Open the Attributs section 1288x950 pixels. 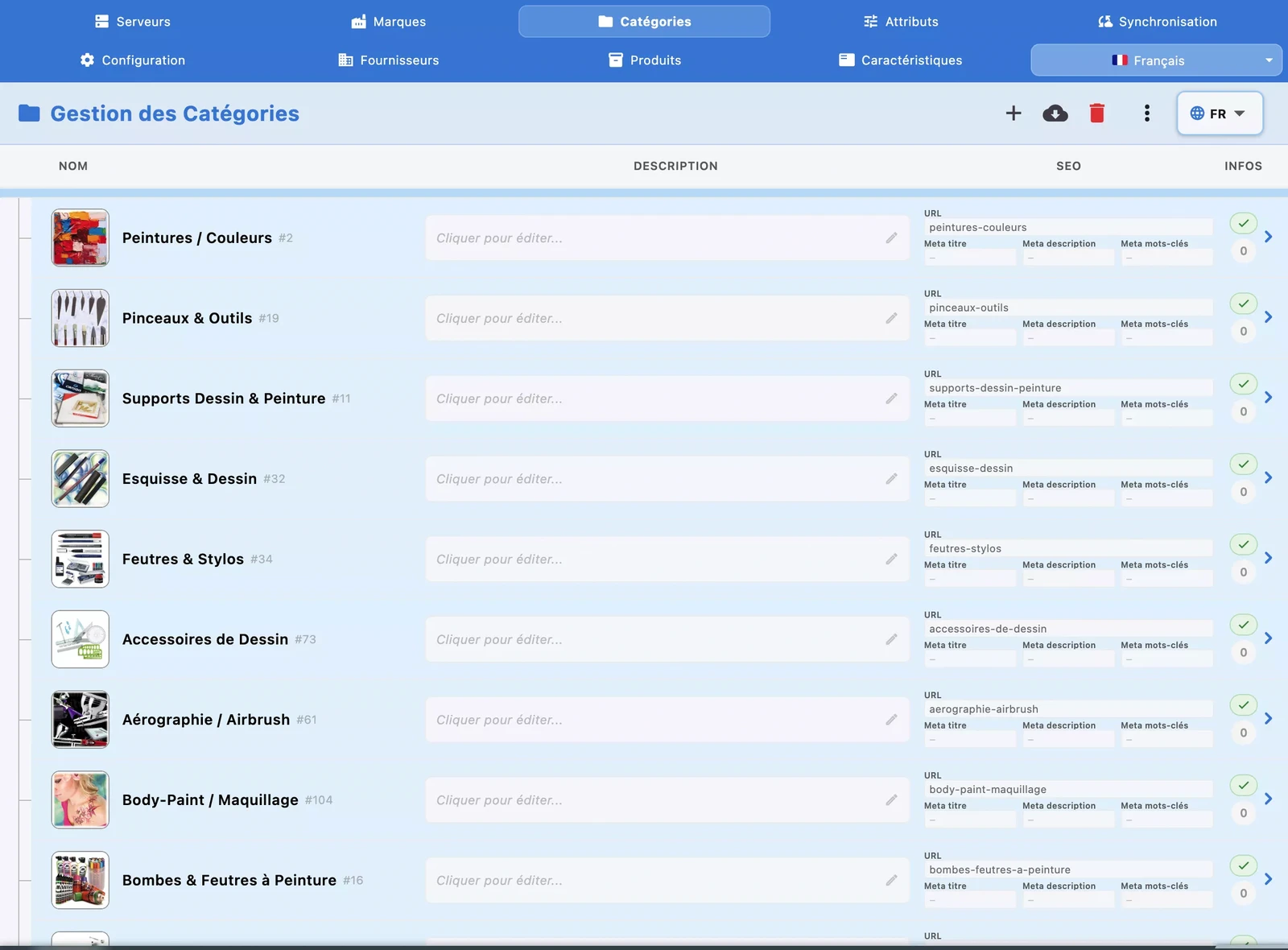tap(901, 22)
